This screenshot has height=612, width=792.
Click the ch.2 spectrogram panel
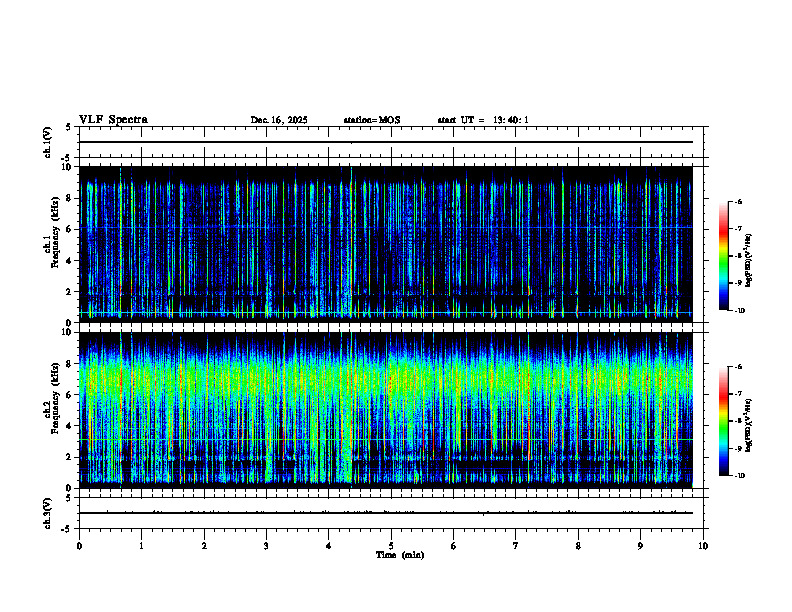(x=386, y=410)
